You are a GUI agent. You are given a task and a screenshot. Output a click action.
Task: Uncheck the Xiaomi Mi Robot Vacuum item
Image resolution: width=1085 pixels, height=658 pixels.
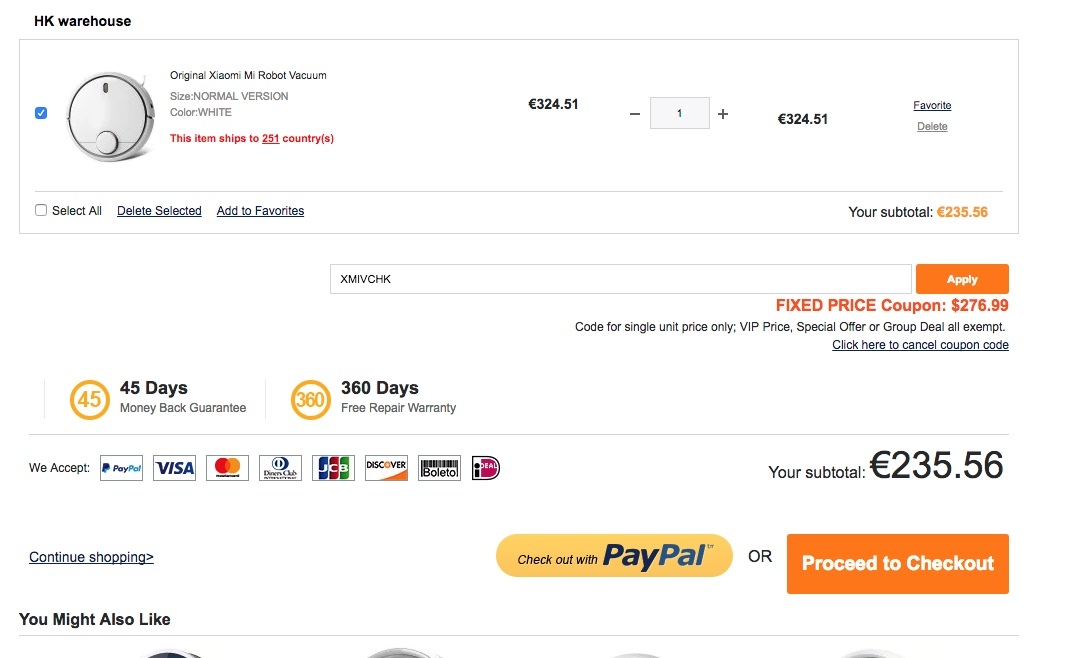pos(41,113)
